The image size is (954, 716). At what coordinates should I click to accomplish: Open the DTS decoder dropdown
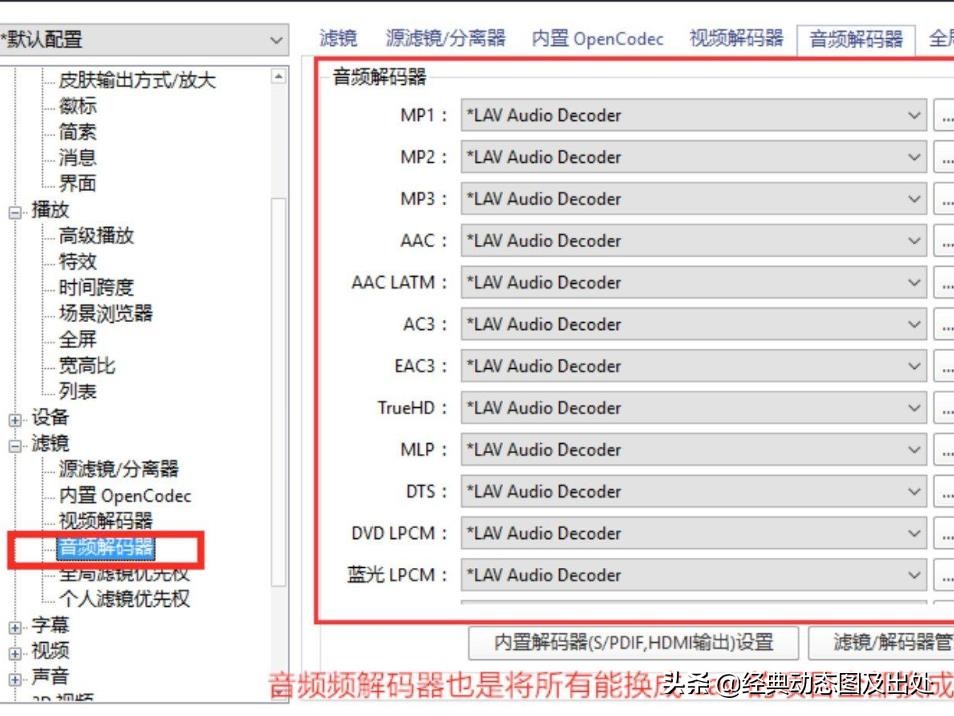[693, 492]
